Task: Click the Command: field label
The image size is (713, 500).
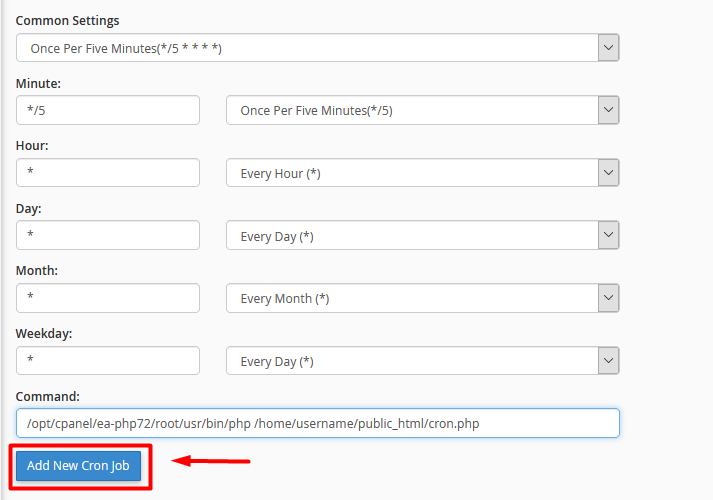Action: point(47,396)
